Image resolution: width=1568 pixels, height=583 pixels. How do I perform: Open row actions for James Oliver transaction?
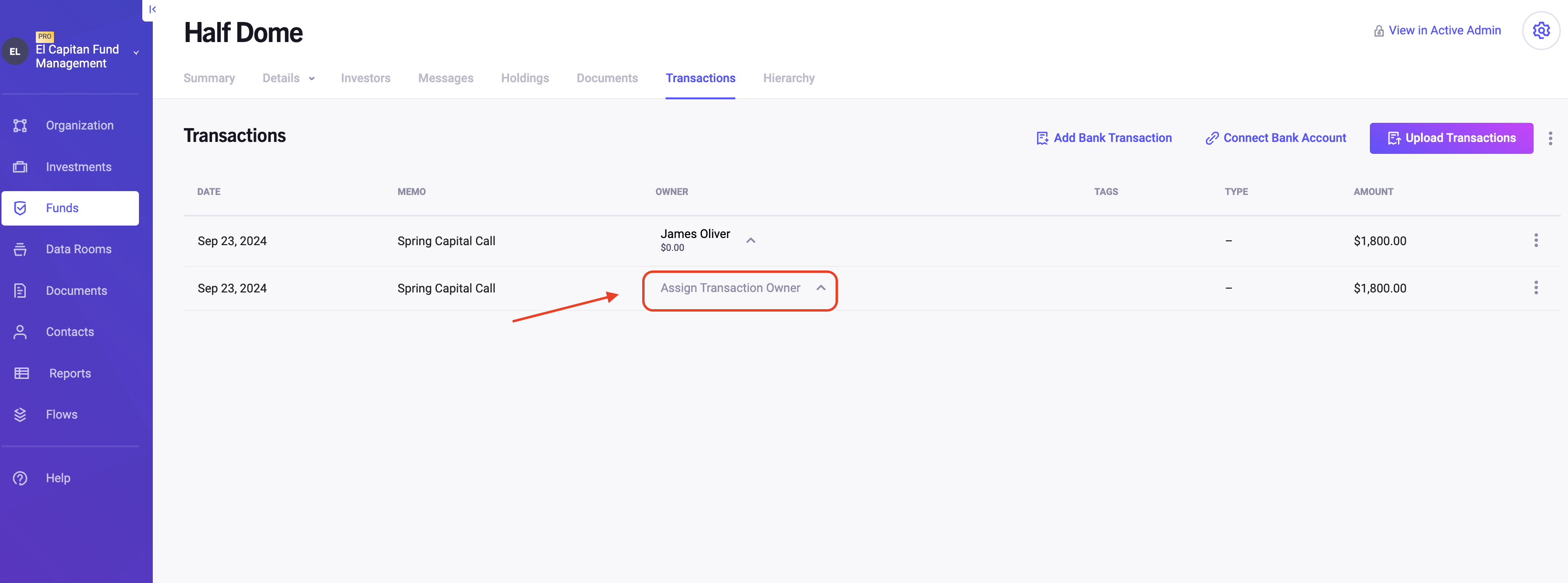pyautogui.click(x=1536, y=240)
